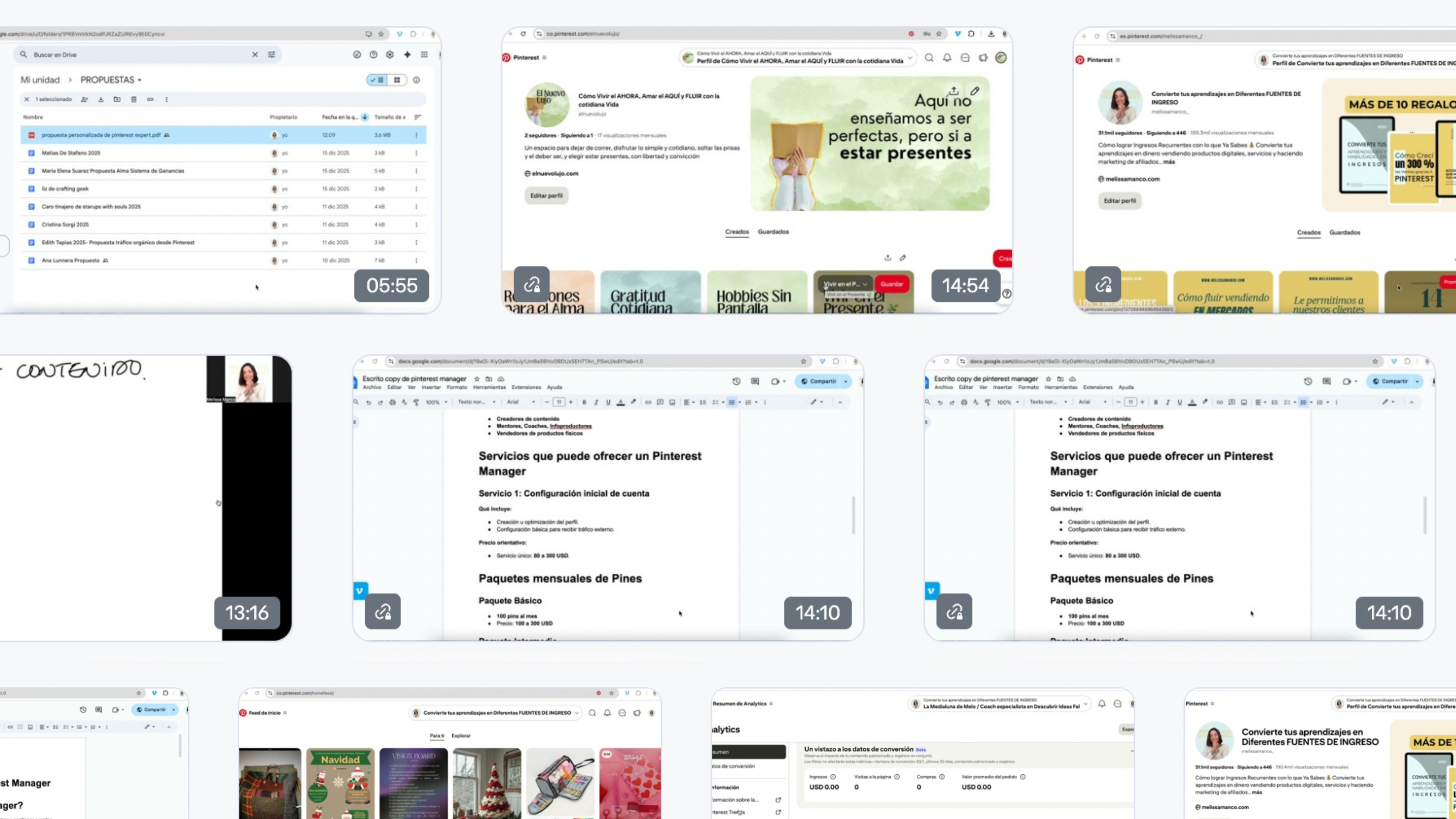Screen dimensions: 1456x819
Task: Open more actions for liz de crafting geek
Action: click(417, 189)
